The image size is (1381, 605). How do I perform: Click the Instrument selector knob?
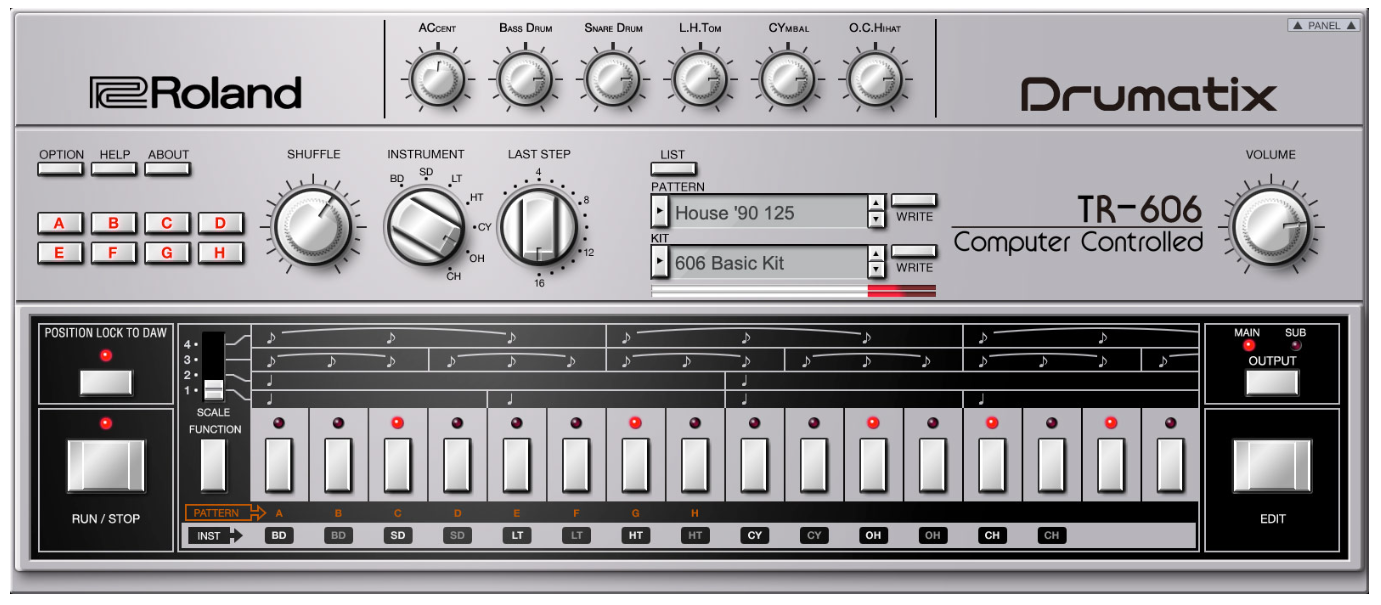[x=426, y=226]
